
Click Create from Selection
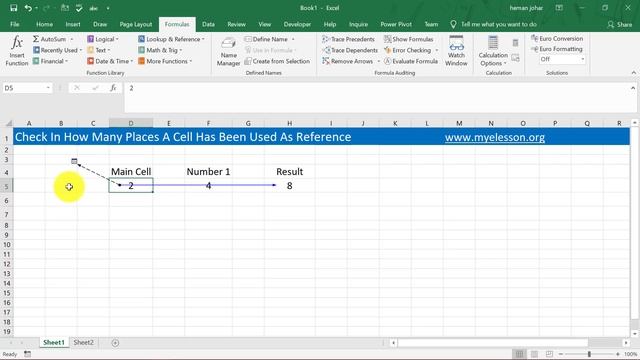[277, 61]
